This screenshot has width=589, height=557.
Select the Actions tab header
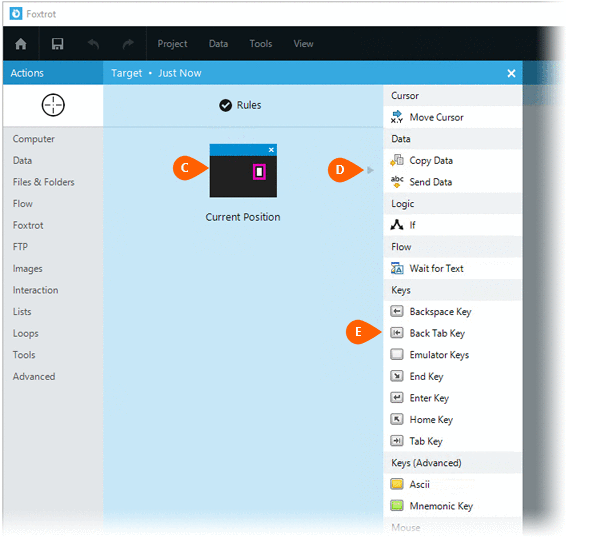click(53, 73)
